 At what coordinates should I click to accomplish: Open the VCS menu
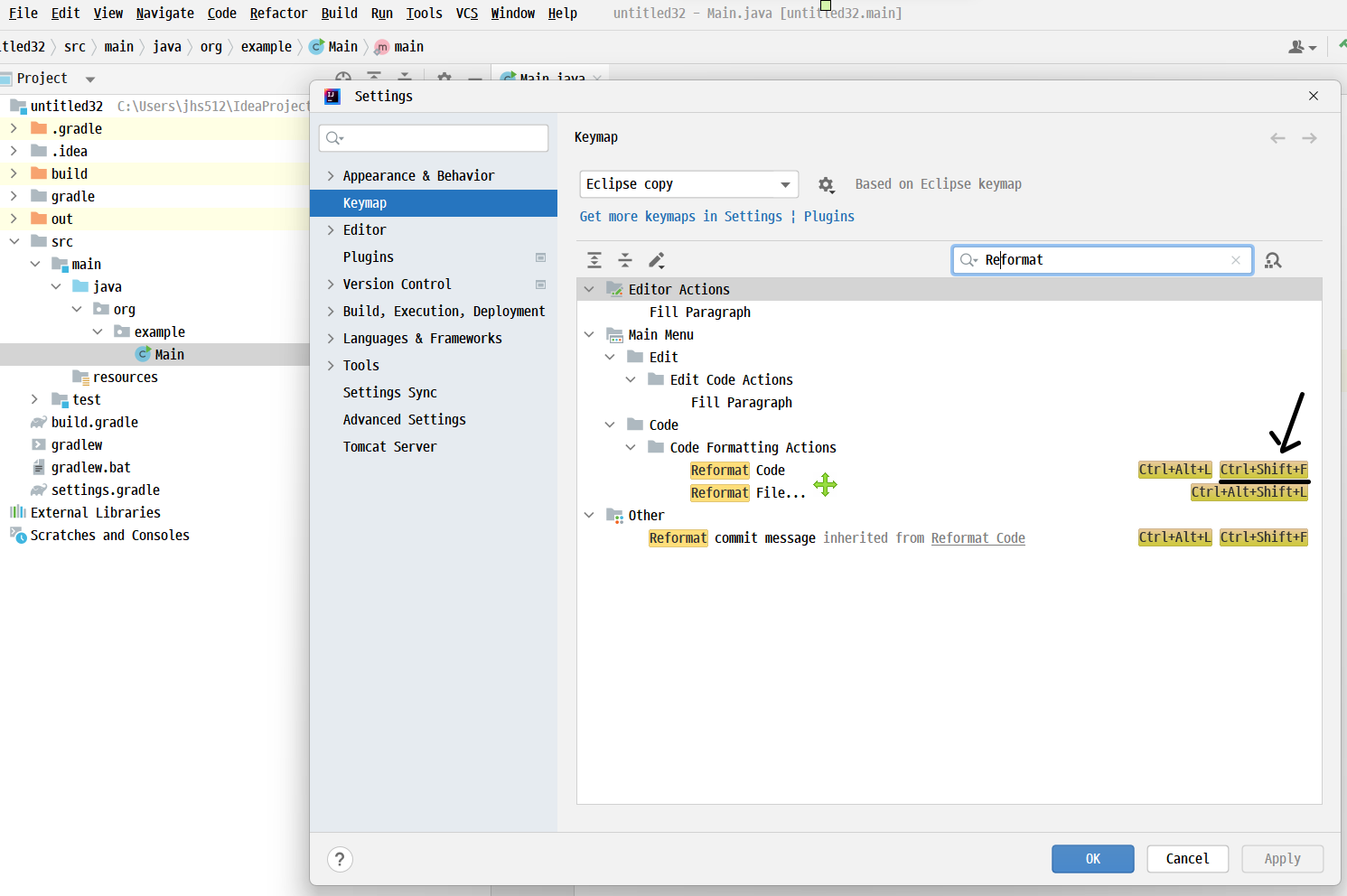[467, 14]
